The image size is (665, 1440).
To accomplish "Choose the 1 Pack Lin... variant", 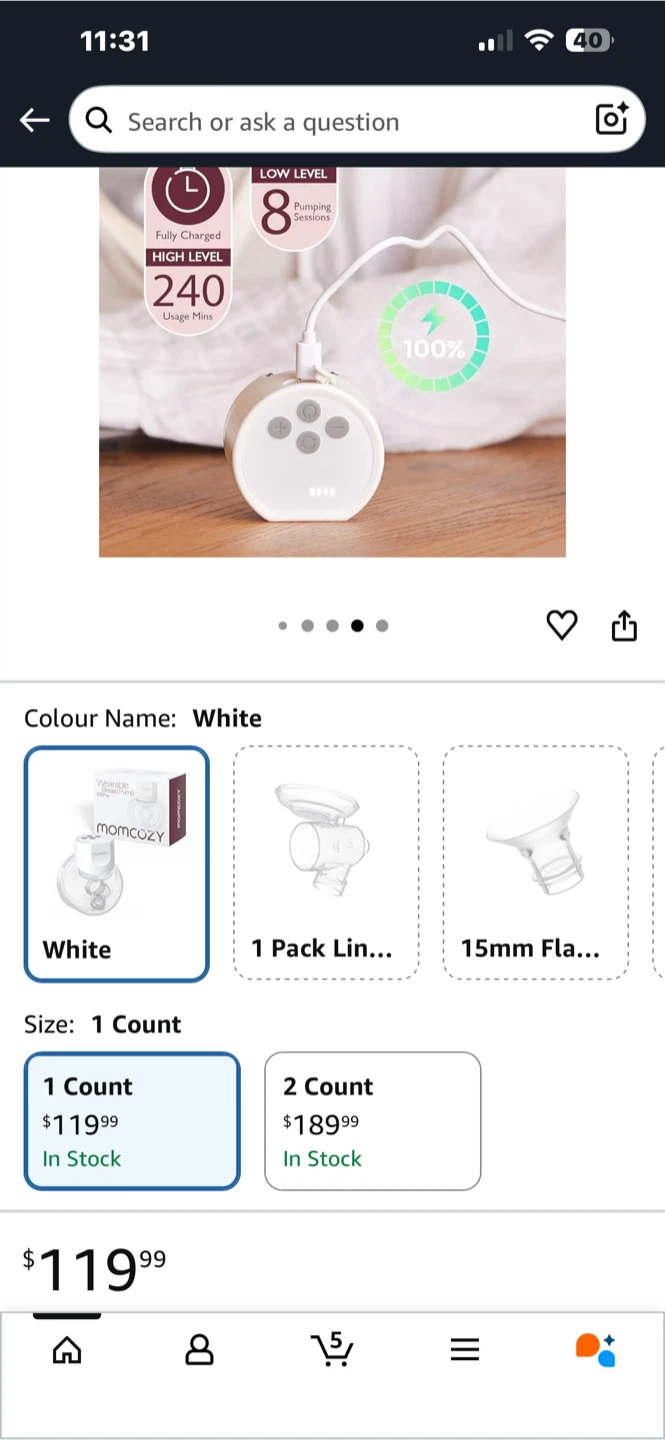I will [x=326, y=863].
